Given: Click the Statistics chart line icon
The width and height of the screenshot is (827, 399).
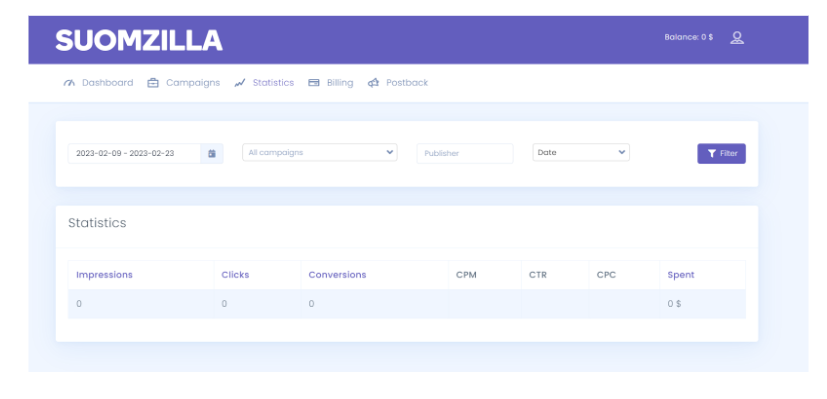Looking at the screenshot, I should [240, 83].
